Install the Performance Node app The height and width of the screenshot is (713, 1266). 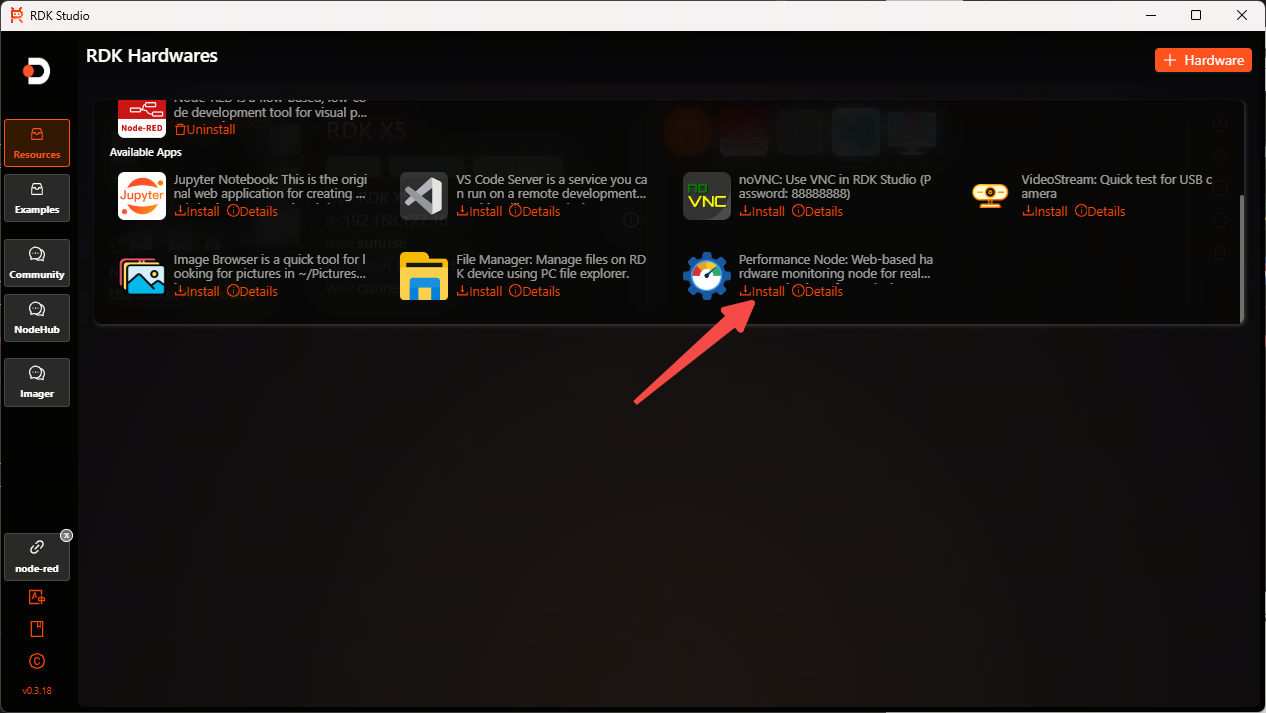(x=761, y=291)
